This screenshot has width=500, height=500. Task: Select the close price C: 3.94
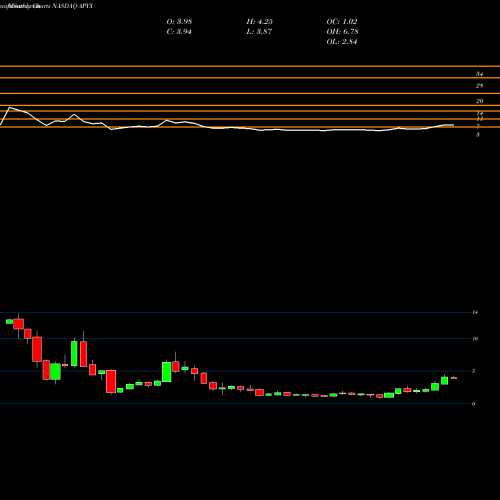click(x=179, y=32)
